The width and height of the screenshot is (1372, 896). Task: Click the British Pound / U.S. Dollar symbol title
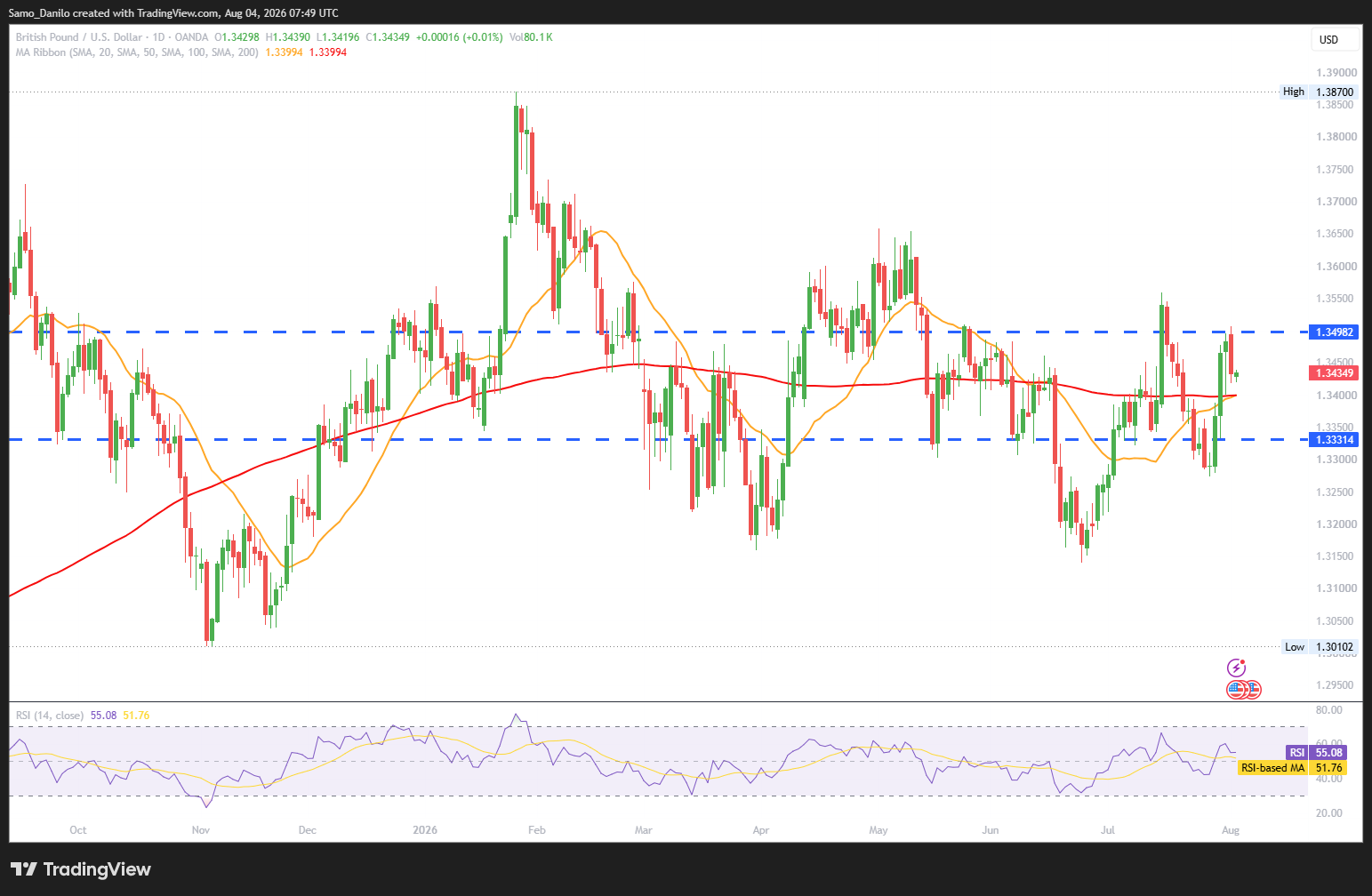[78, 37]
